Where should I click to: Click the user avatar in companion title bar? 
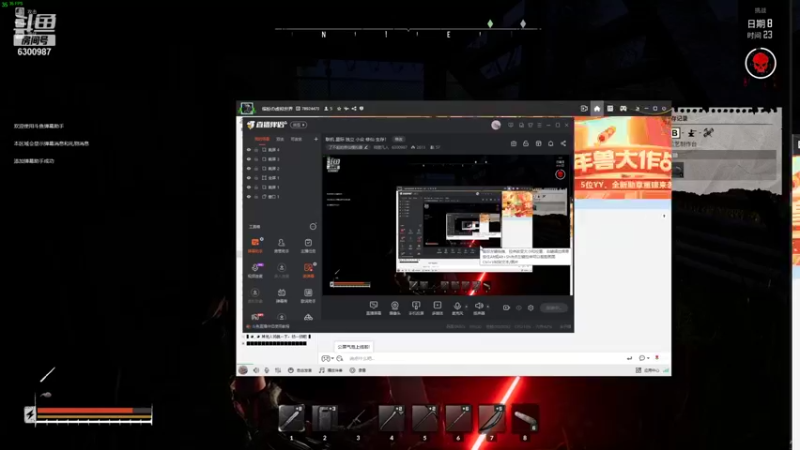496,125
